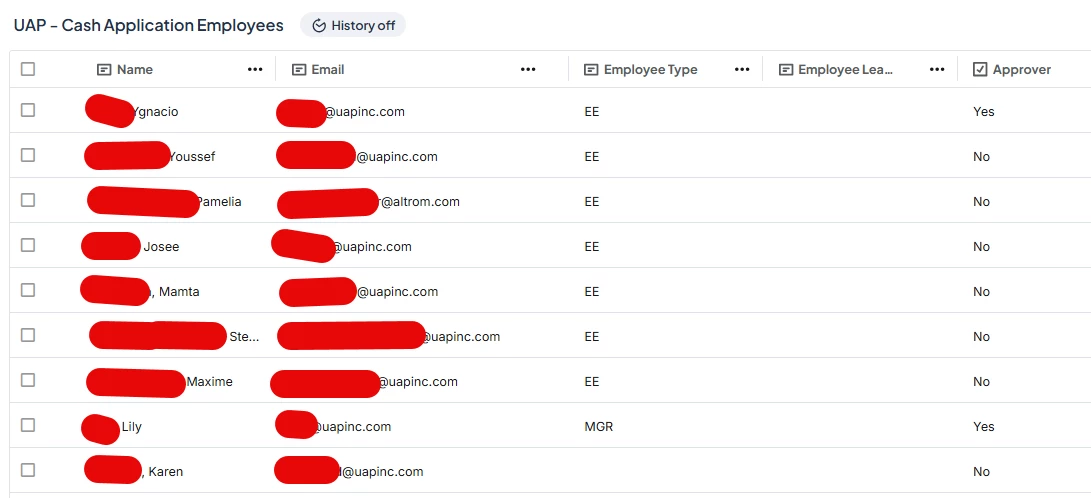This screenshot has width=1091, height=498.
Task: Click the MGR employee type cell
Action: (599, 426)
